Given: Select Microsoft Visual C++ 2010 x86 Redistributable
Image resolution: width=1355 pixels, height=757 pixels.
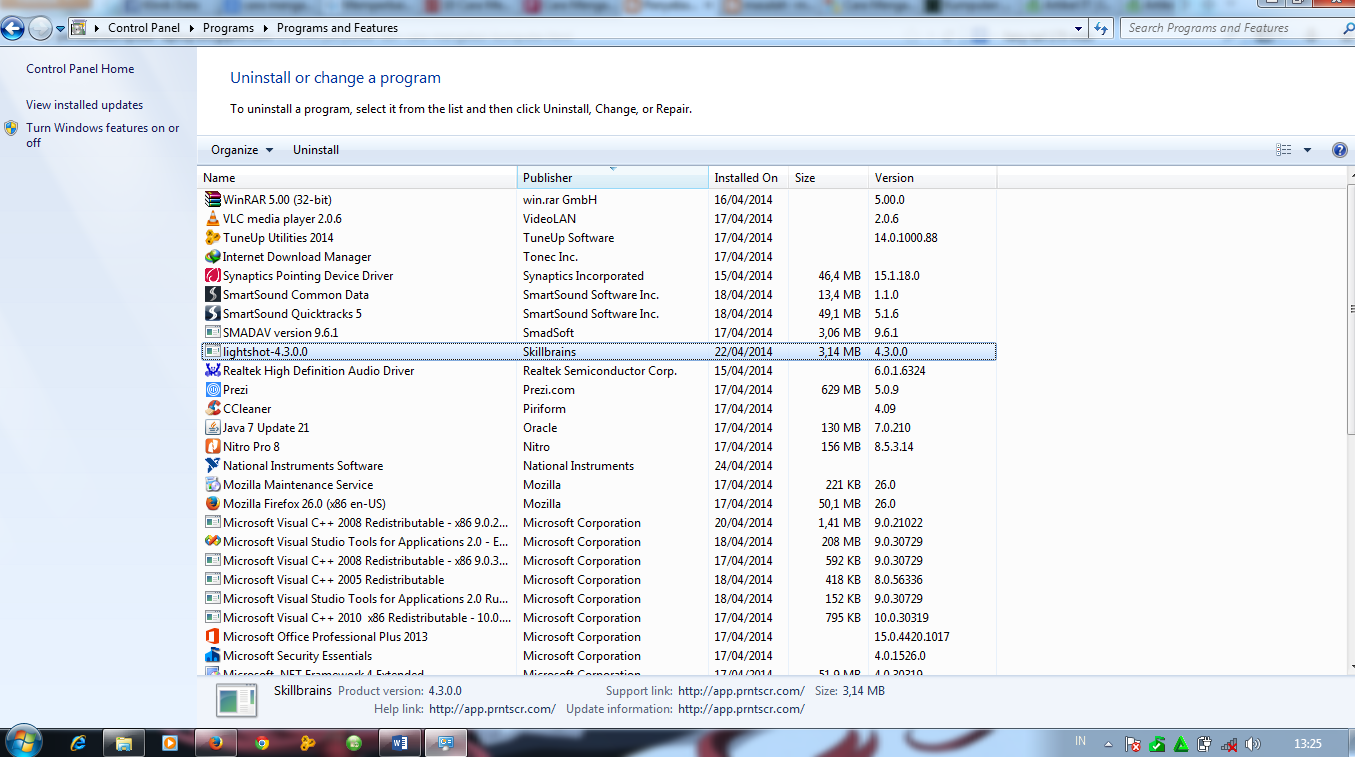Looking at the screenshot, I should tap(598, 618).
